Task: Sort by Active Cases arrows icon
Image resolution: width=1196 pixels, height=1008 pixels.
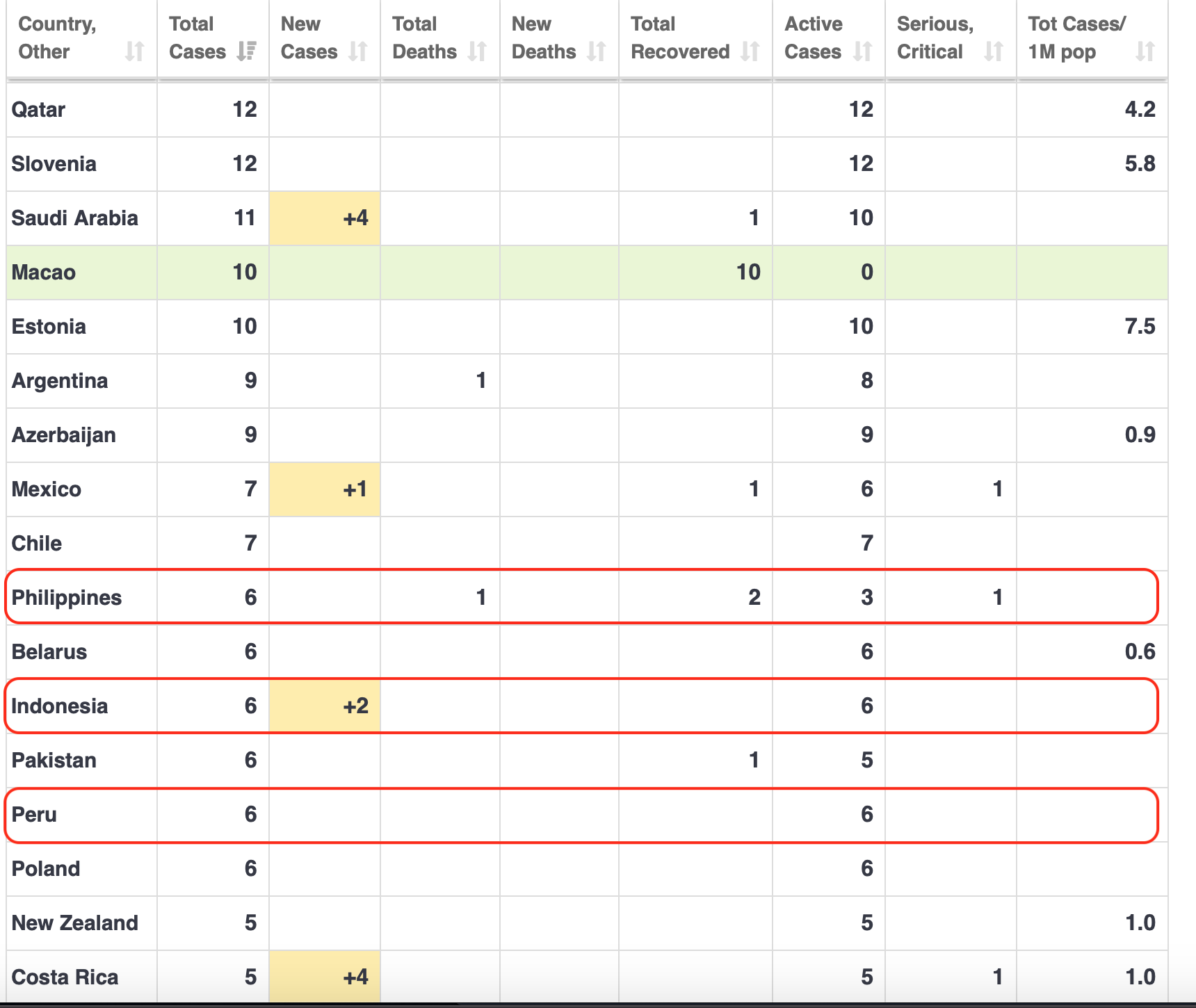Action: coord(863,51)
